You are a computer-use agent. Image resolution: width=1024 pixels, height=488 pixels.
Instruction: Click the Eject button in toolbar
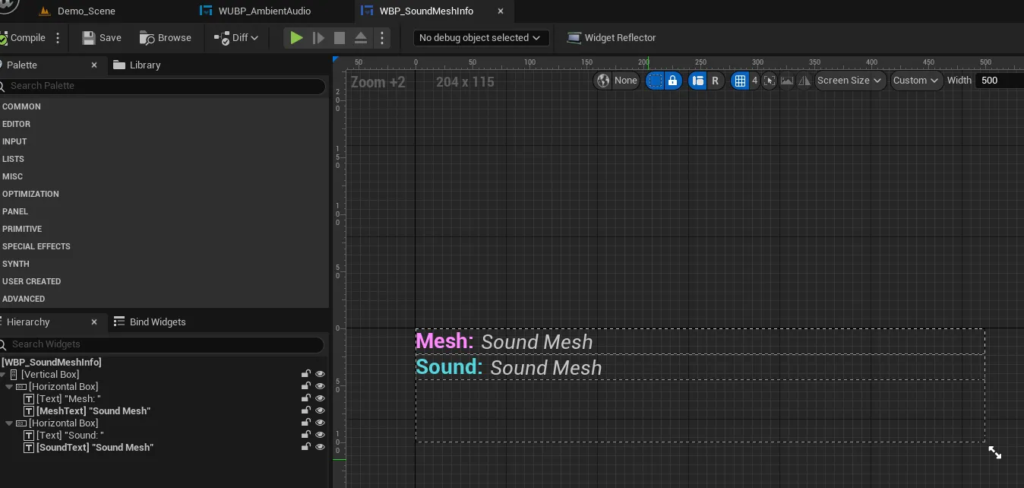[360, 38]
